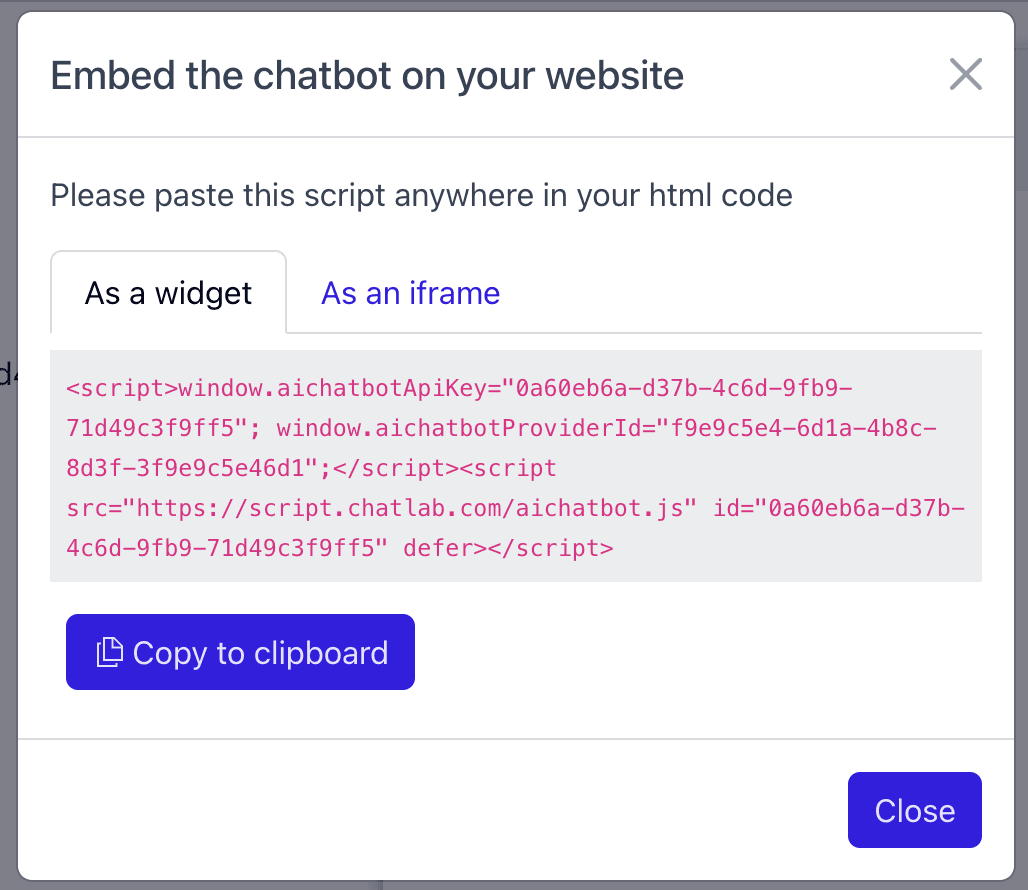Click the script.chatlab.com URL in the code
The image size is (1028, 890).
click(416, 508)
